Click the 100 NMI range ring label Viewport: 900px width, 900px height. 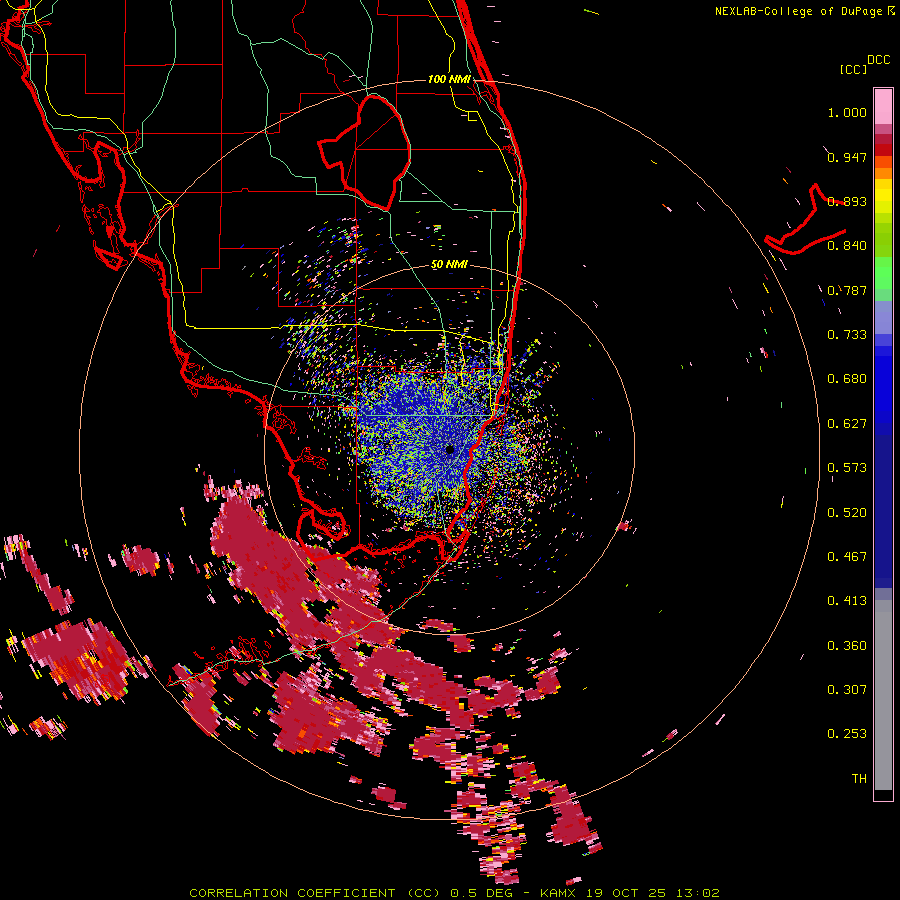tap(449, 79)
